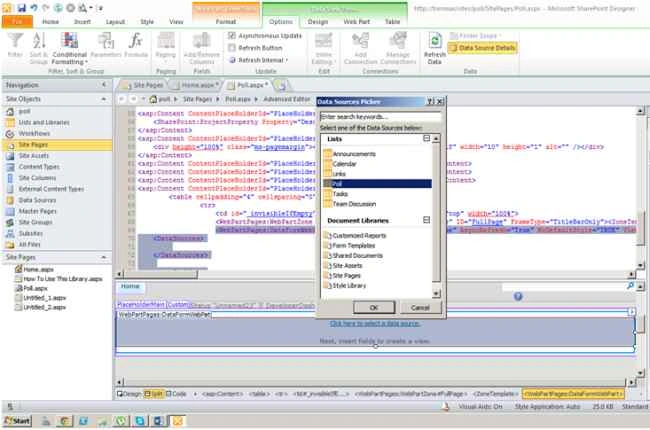
Task: Switch to Web Part ribbon tab
Action: click(x=357, y=22)
